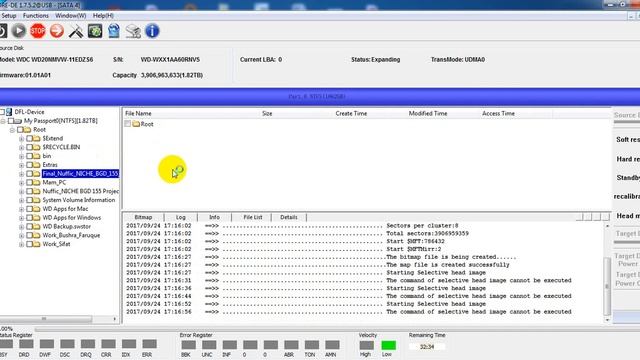Image resolution: width=640 pixels, height=360 pixels.
Task: Check the bin folder checkbox
Action: 29,156
